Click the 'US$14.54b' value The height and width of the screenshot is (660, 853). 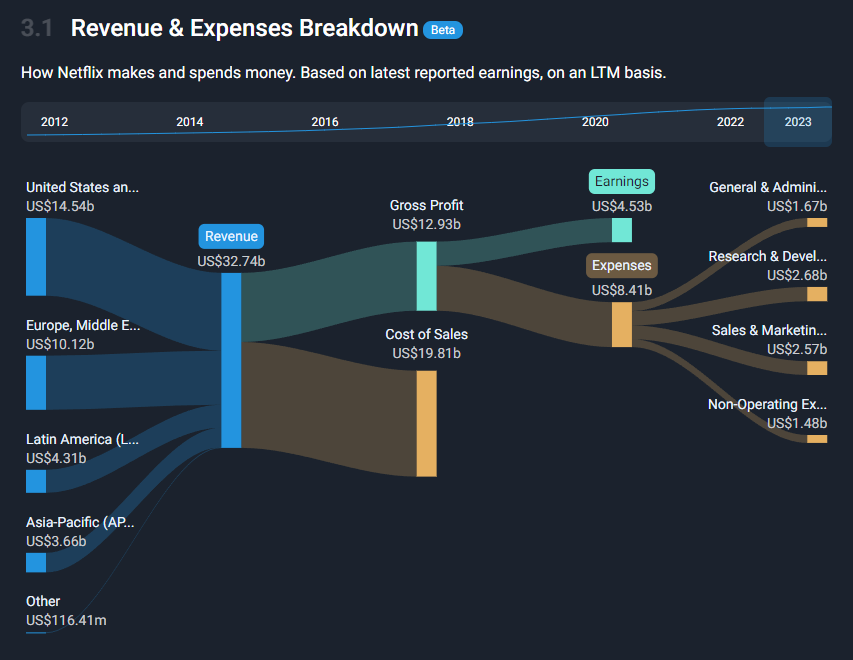(x=60, y=206)
